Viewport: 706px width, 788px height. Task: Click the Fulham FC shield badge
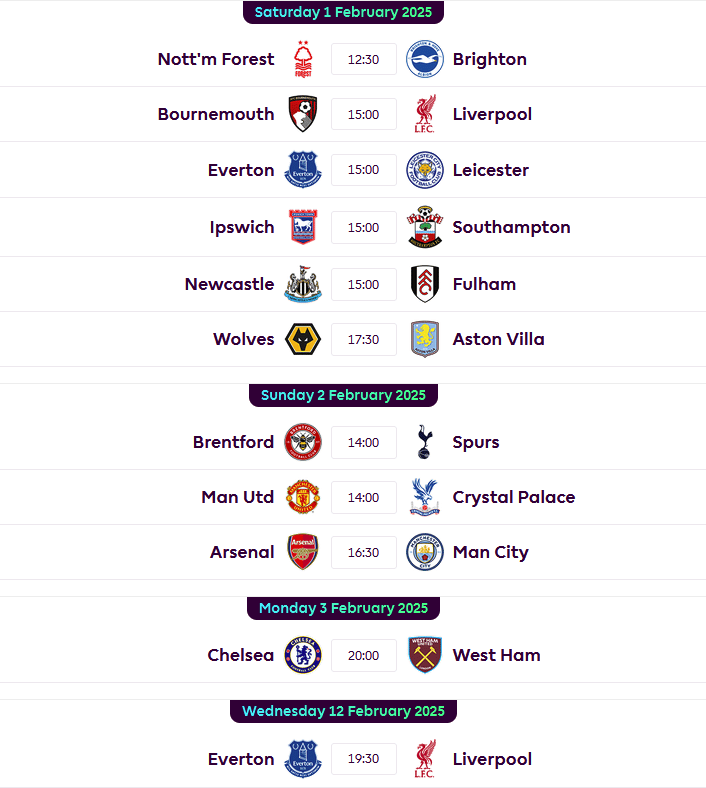(x=425, y=284)
